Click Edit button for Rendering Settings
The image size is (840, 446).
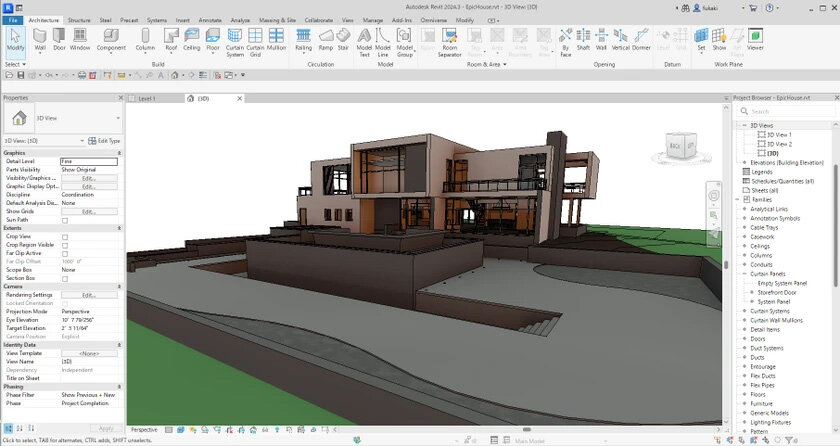pyautogui.click(x=89, y=295)
